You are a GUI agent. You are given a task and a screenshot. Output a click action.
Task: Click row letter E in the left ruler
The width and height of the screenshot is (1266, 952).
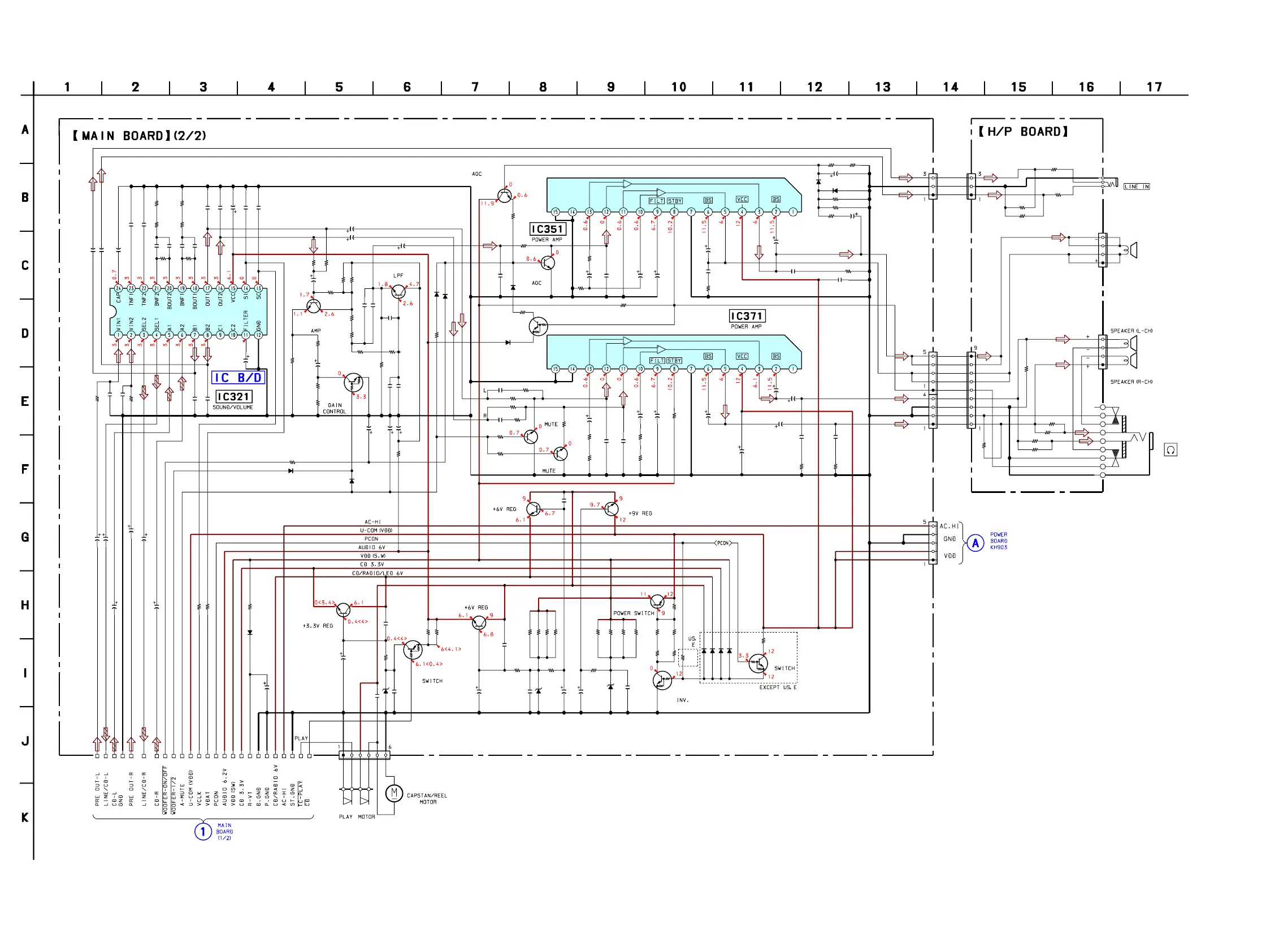(x=25, y=401)
